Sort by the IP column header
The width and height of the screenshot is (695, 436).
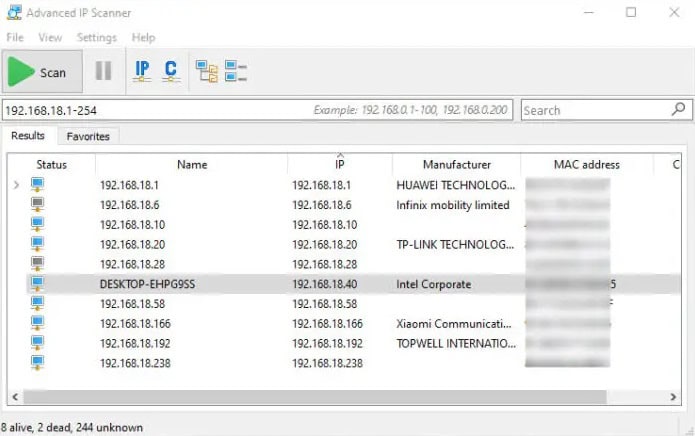coord(340,164)
